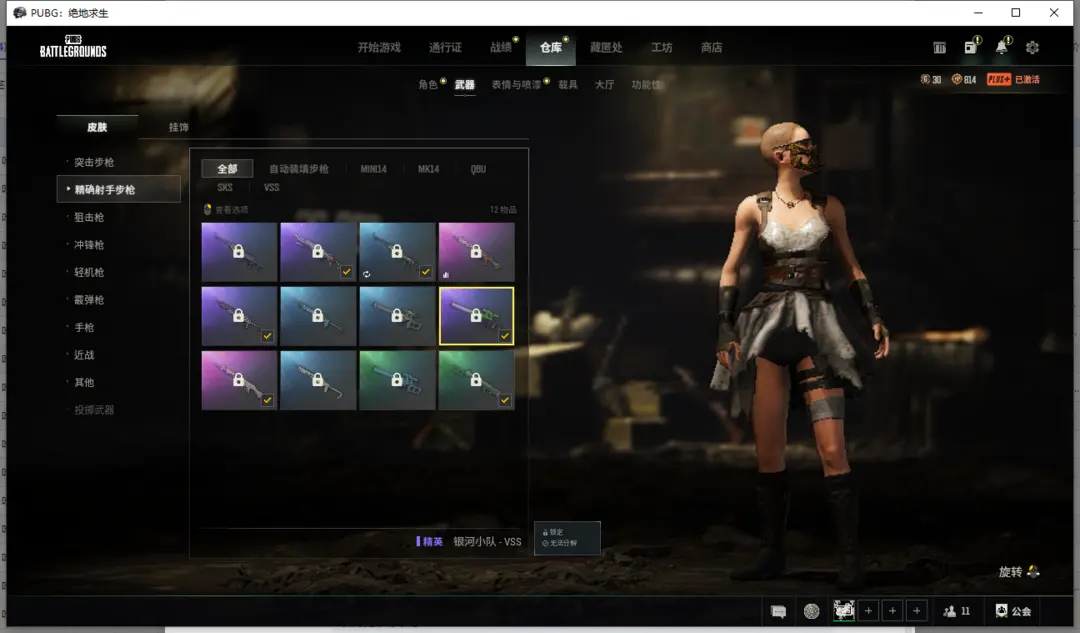Filter skins by VSS
The width and height of the screenshot is (1080, 633).
tap(271, 187)
